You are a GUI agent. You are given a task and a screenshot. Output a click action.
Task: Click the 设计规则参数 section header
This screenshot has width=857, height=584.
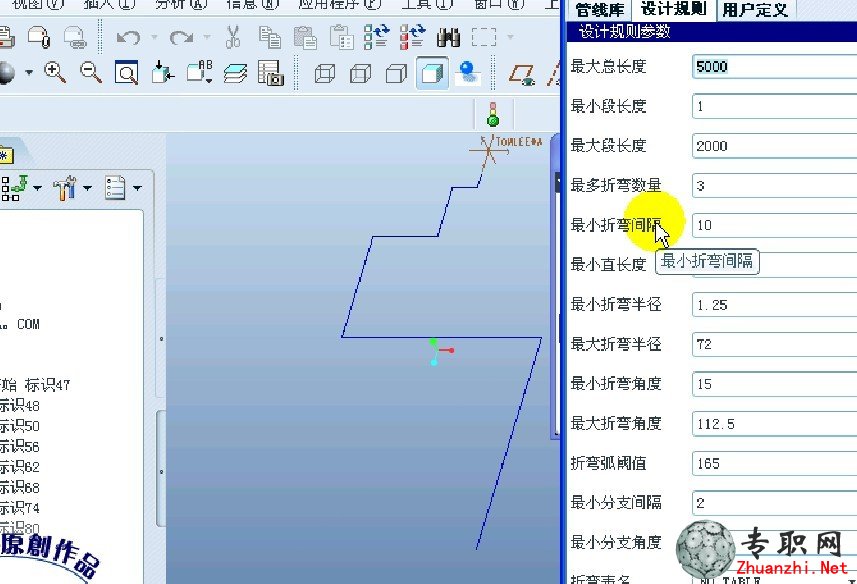[712, 32]
